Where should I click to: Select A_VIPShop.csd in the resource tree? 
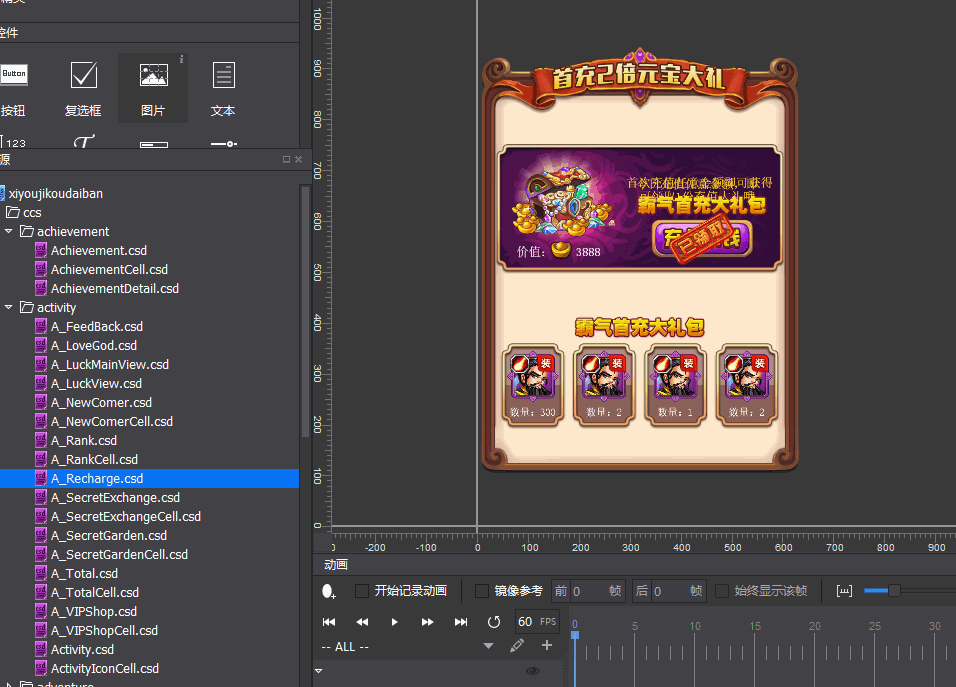[93, 611]
